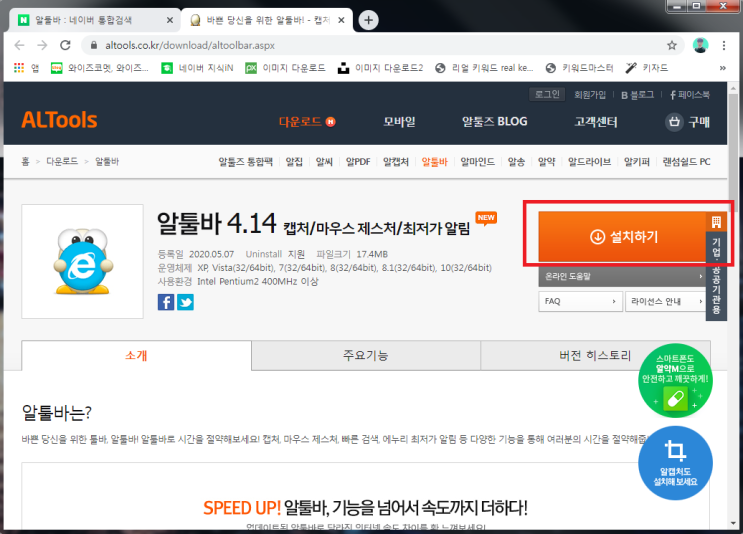Select 알PDF in product menu
Viewport: 743px width, 534px height.
click(x=358, y=162)
